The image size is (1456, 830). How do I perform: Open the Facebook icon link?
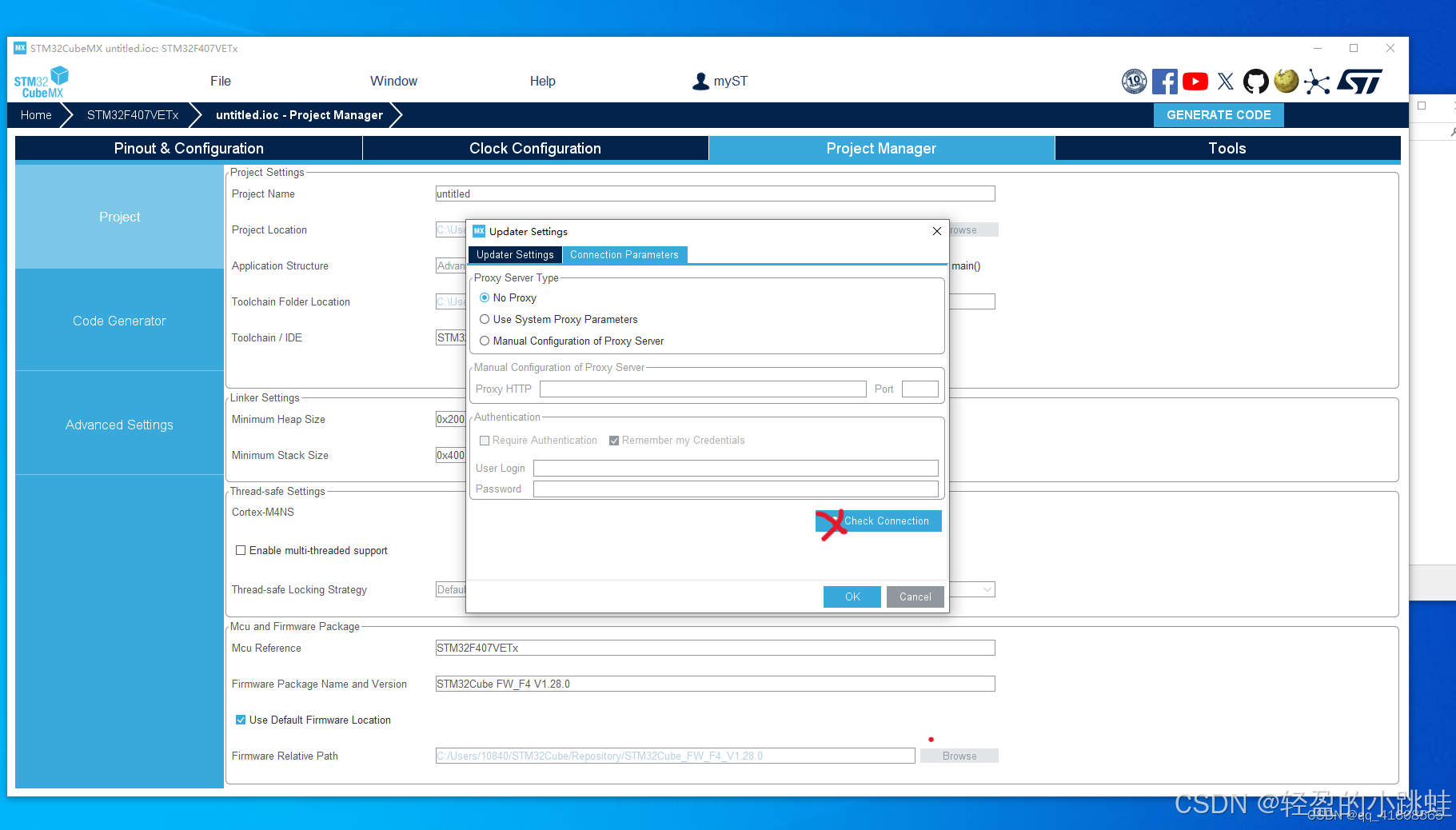pyautogui.click(x=1164, y=82)
